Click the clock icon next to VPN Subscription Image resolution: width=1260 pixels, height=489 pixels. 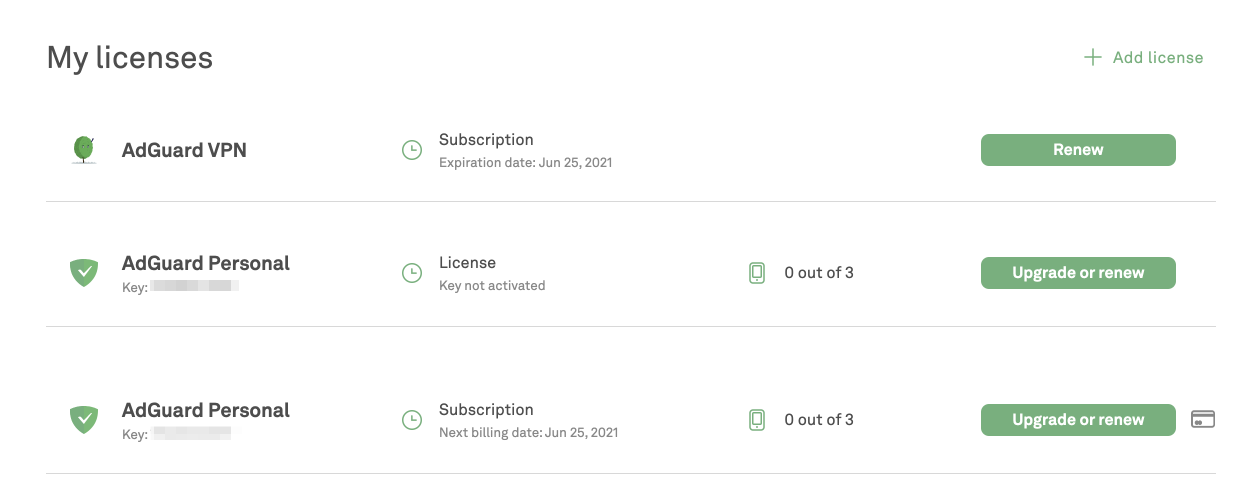point(411,150)
